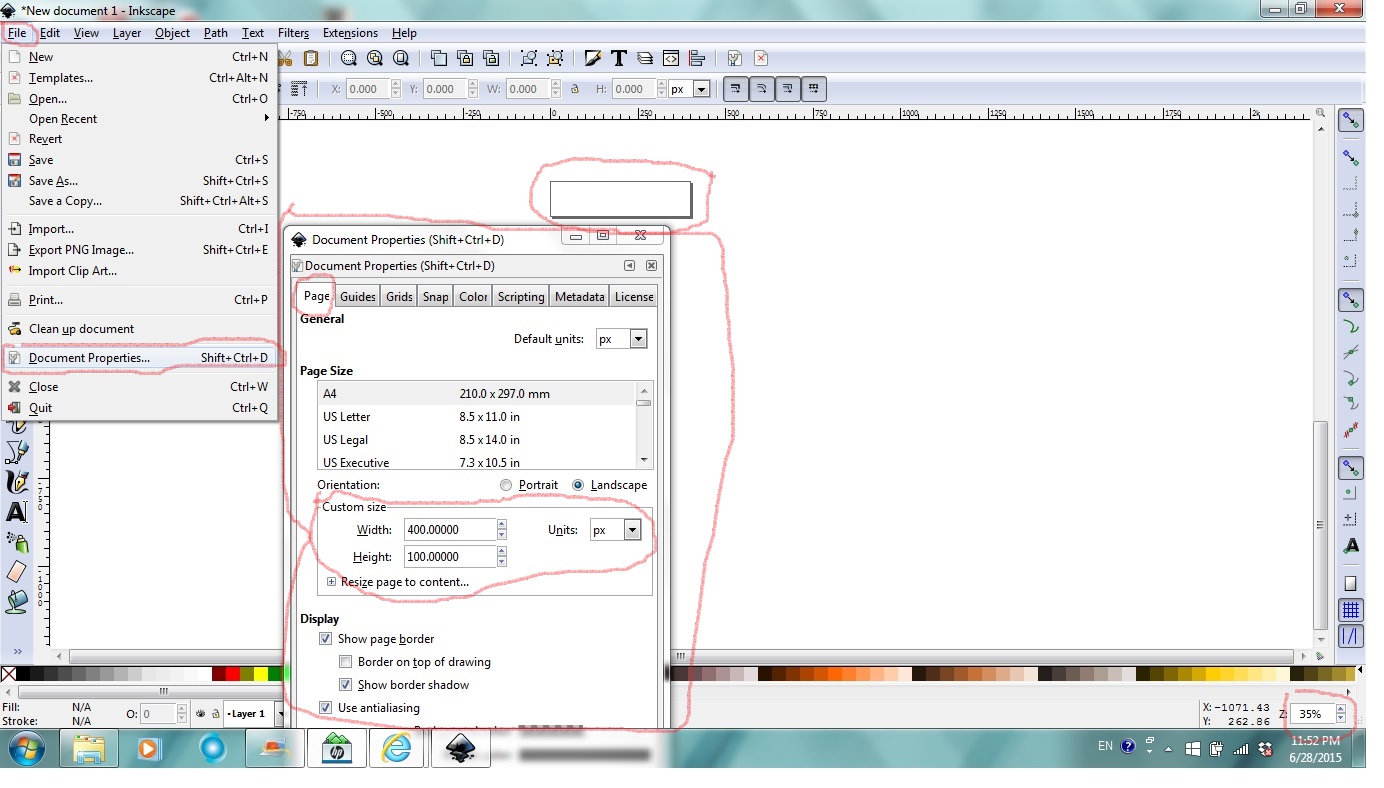Select the Paint Bucket fill tool
Viewport: 1384px width, 788px height.
tap(16, 601)
